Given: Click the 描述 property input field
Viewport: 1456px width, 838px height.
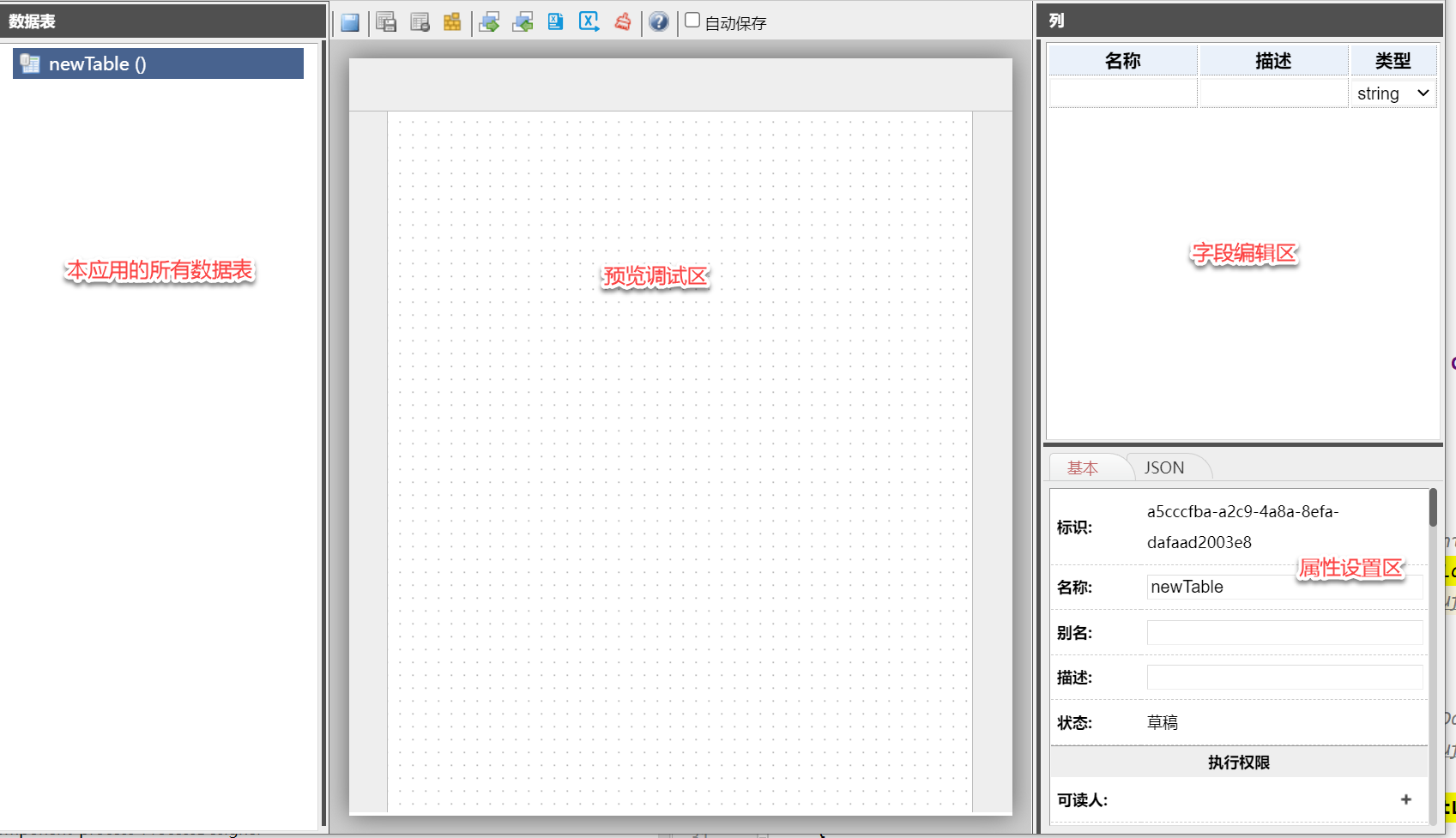Looking at the screenshot, I should (x=1284, y=678).
